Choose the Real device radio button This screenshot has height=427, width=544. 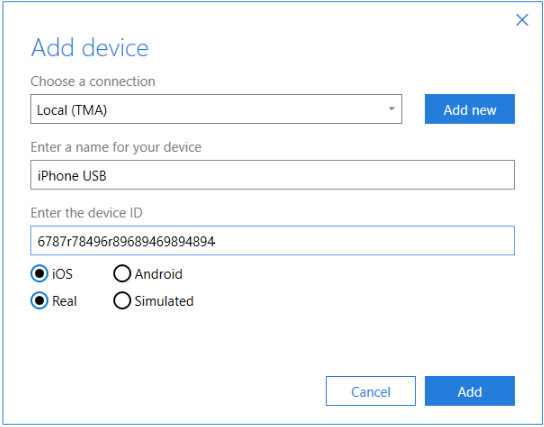(x=39, y=300)
